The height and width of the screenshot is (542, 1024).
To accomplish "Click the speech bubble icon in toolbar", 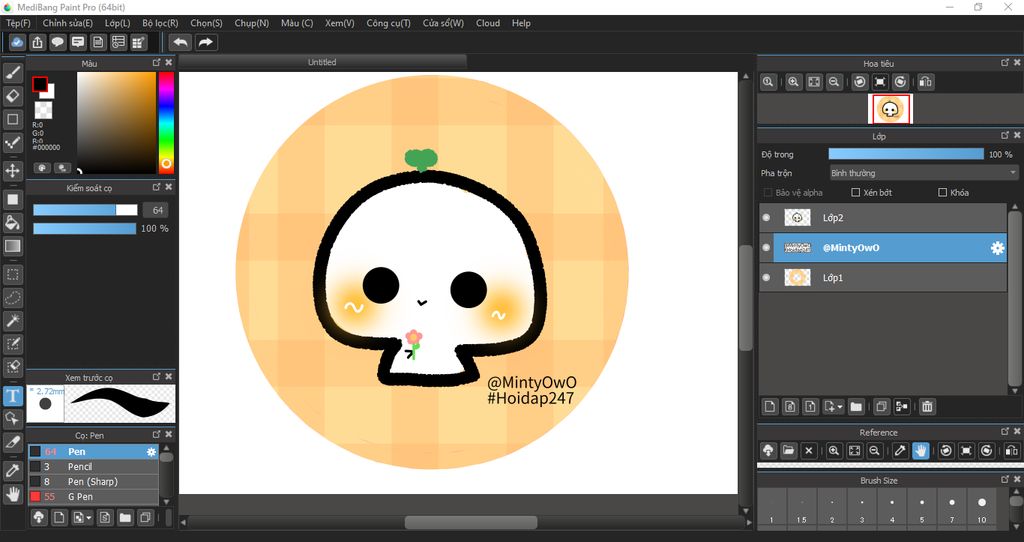I will [57, 42].
